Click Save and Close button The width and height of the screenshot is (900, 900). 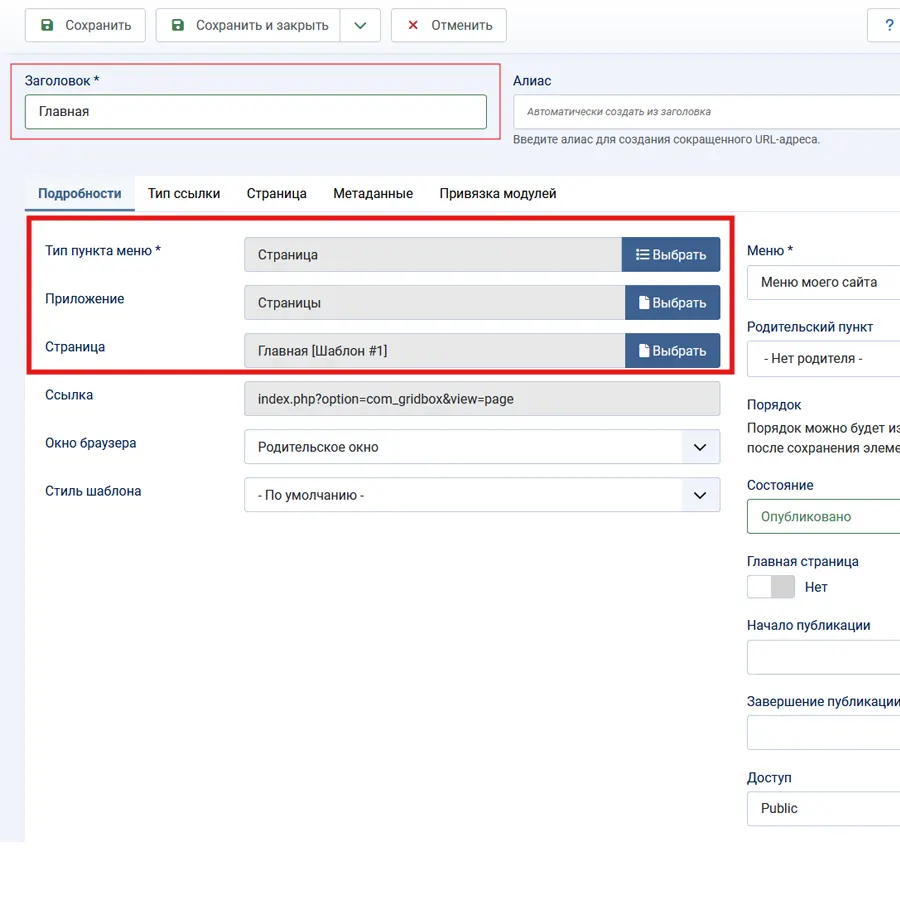248,26
